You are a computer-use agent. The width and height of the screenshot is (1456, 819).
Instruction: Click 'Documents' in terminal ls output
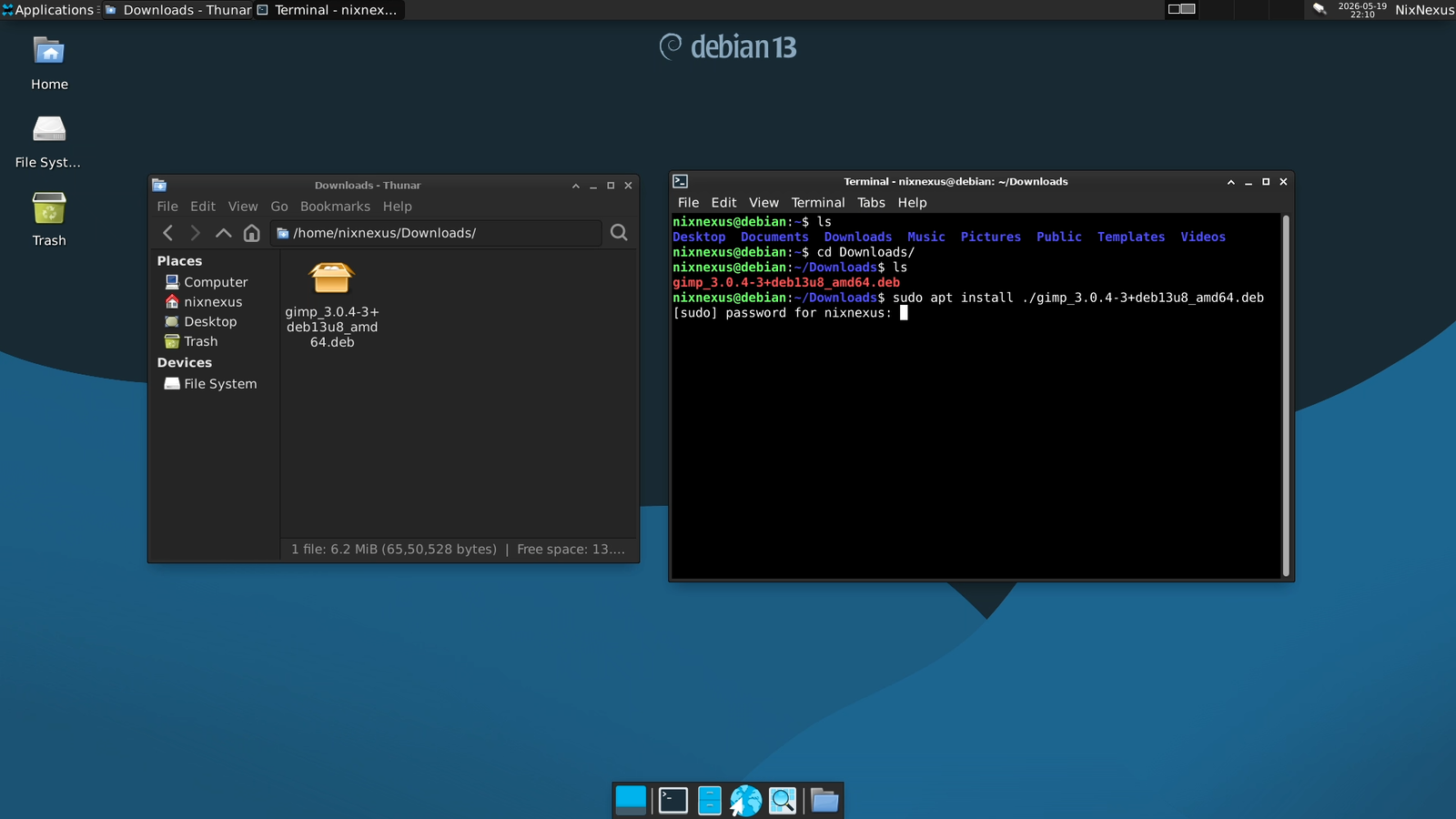(x=774, y=238)
